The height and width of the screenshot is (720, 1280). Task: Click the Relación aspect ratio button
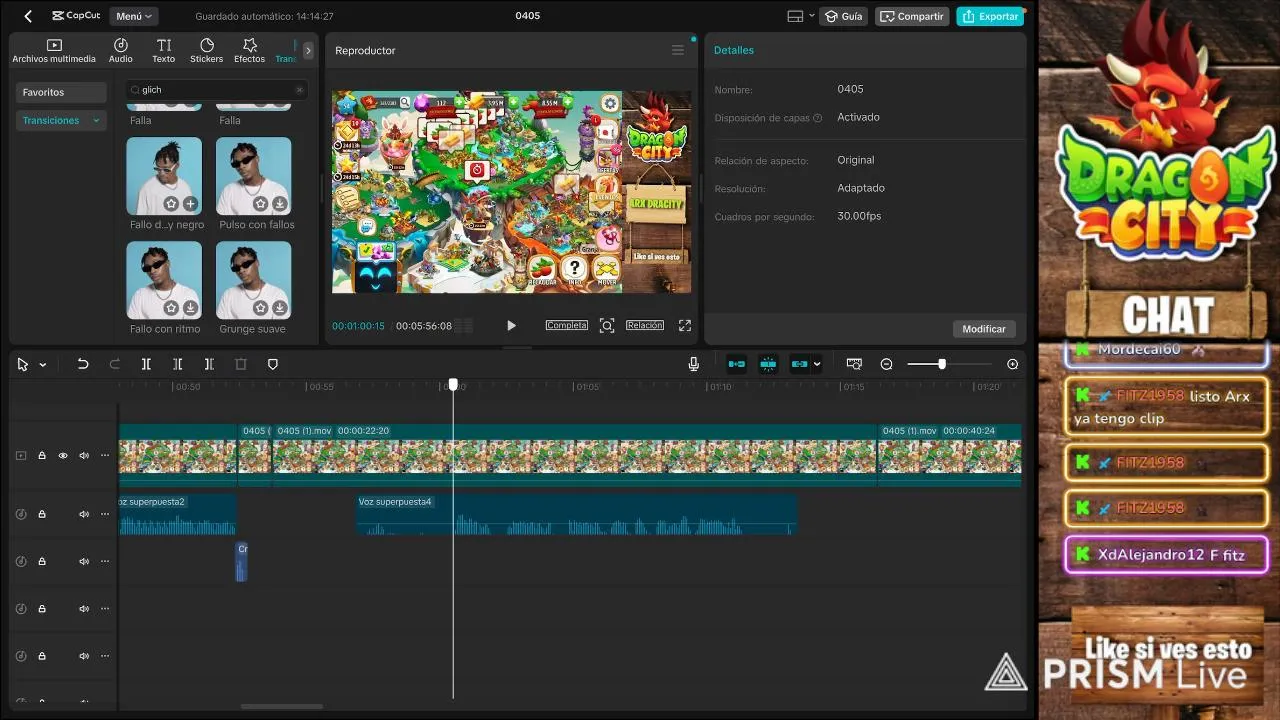645,325
